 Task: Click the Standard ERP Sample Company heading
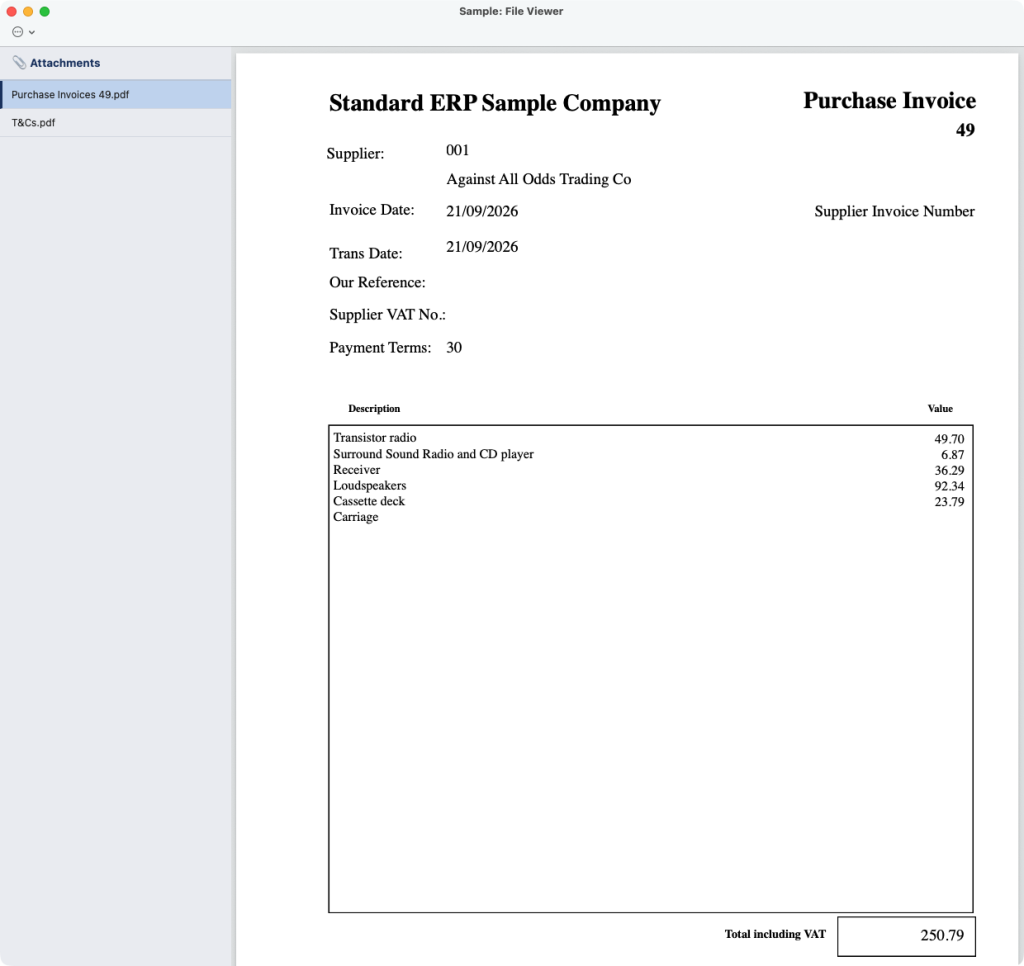(x=494, y=103)
